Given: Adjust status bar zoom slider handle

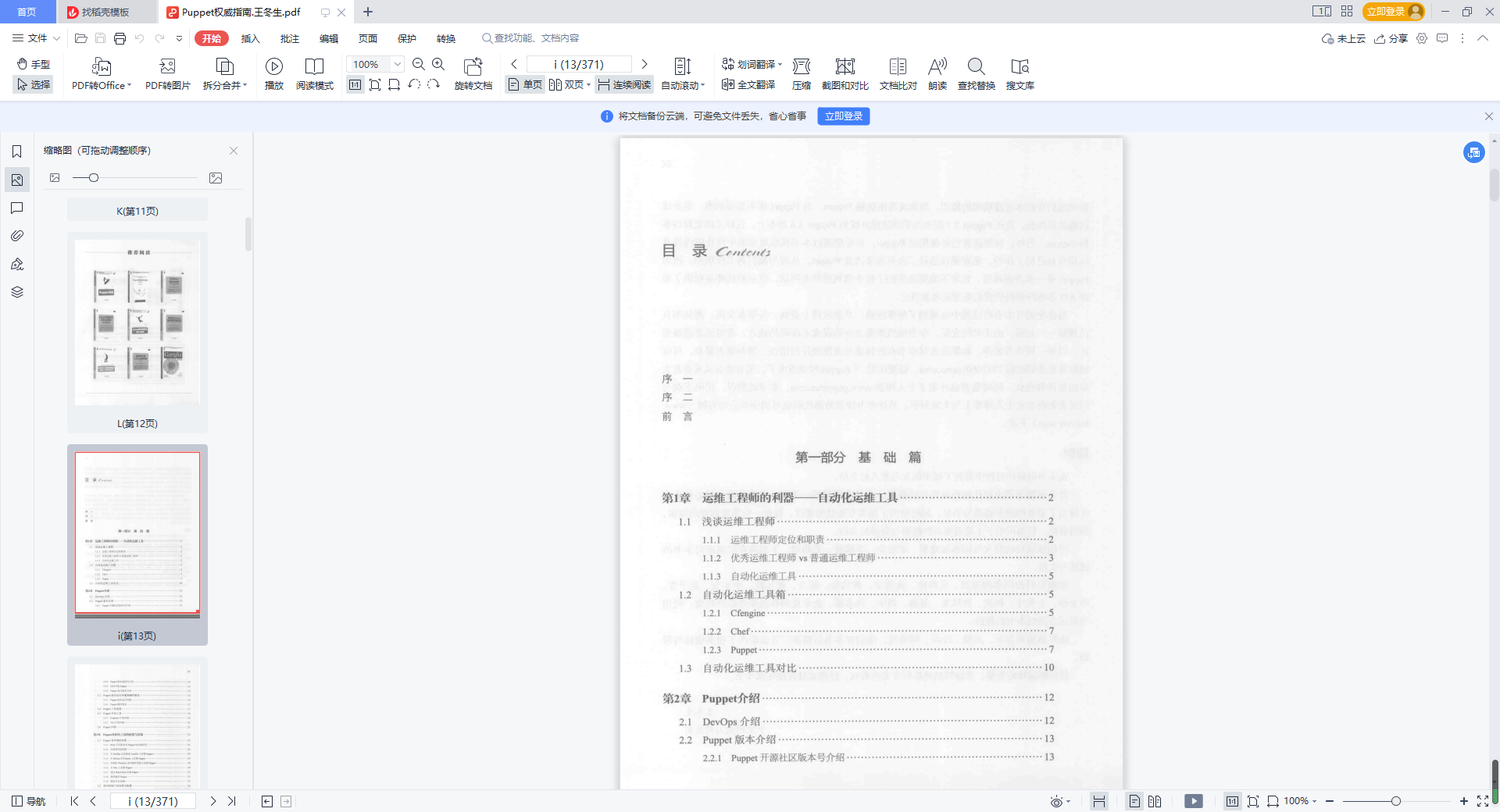Looking at the screenshot, I should (1395, 801).
